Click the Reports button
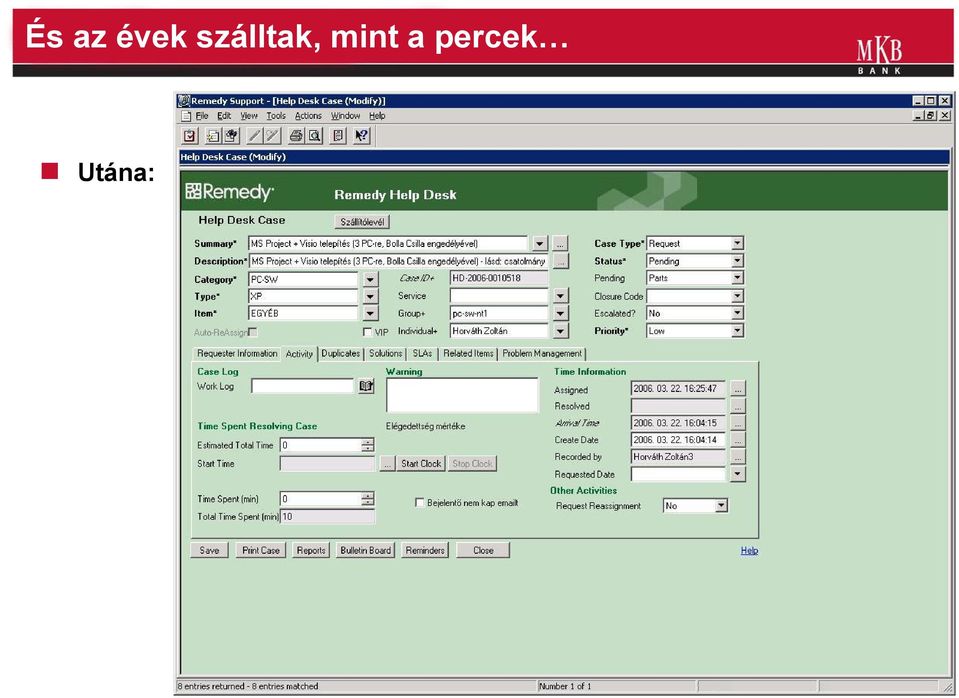The image size is (959, 698). point(311,551)
